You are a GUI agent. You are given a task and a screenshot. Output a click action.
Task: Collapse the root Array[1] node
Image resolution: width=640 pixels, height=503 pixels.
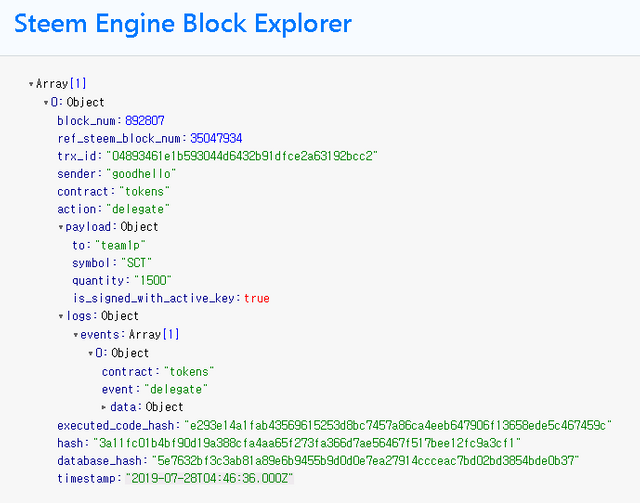[31, 85]
